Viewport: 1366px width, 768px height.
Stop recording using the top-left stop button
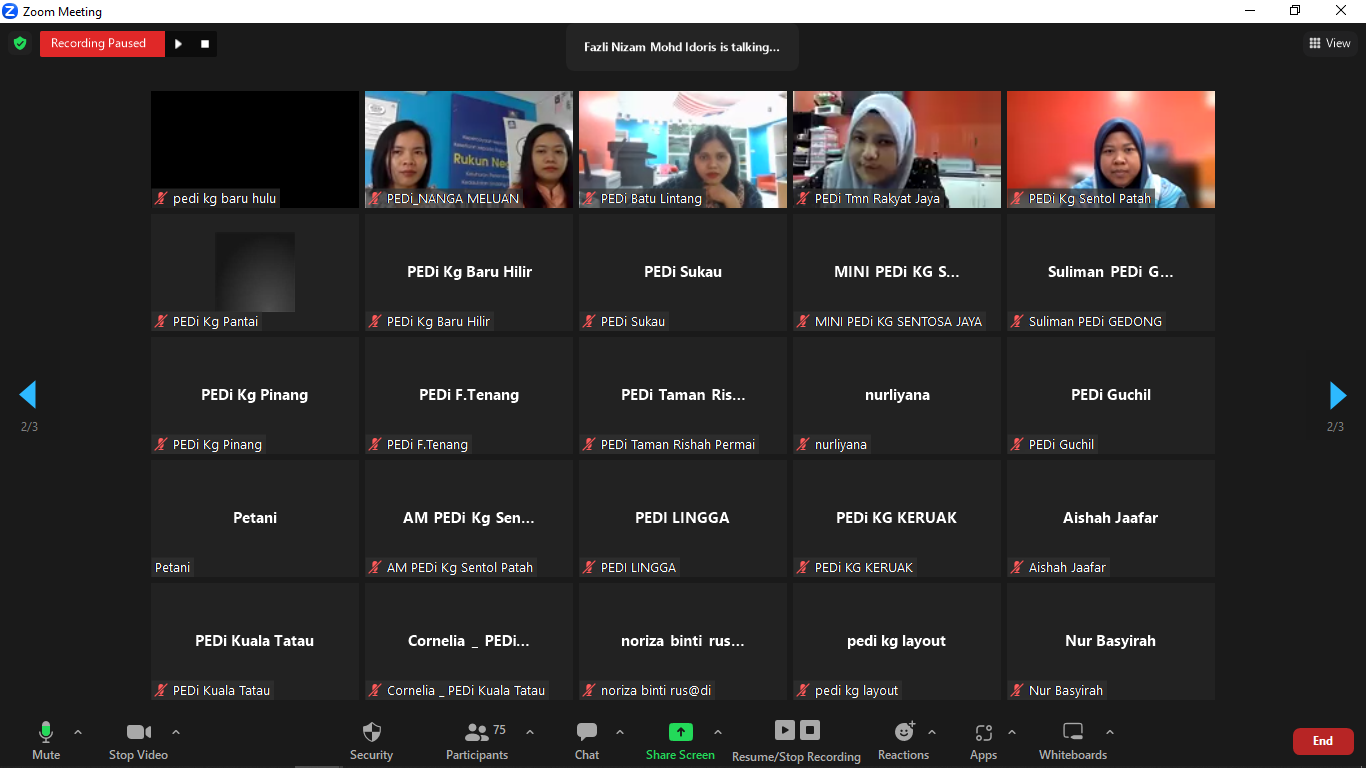205,44
